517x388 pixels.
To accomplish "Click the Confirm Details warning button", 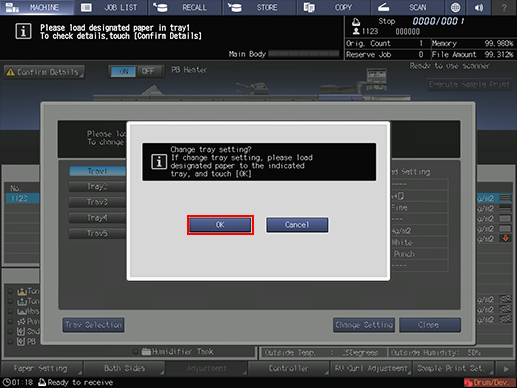I will tap(44, 72).
